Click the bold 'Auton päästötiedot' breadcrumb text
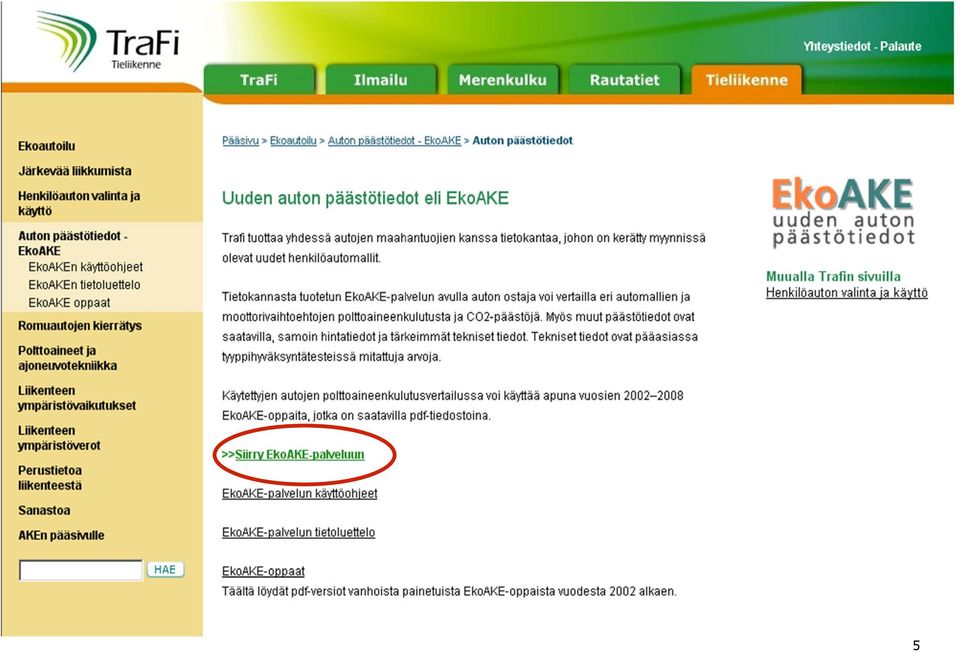Image resolution: width=960 pixels, height=652 pixels. pyautogui.click(x=522, y=141)
